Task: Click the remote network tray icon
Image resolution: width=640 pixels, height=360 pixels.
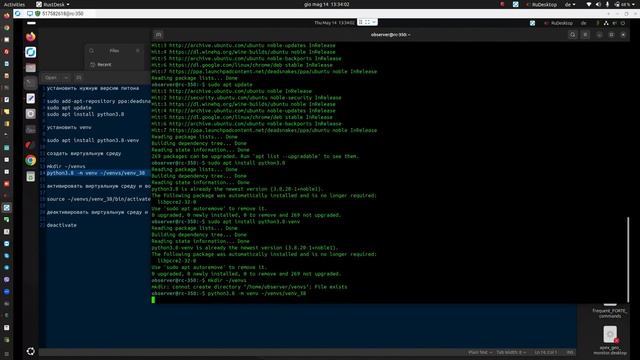Action: coord(606,23)
